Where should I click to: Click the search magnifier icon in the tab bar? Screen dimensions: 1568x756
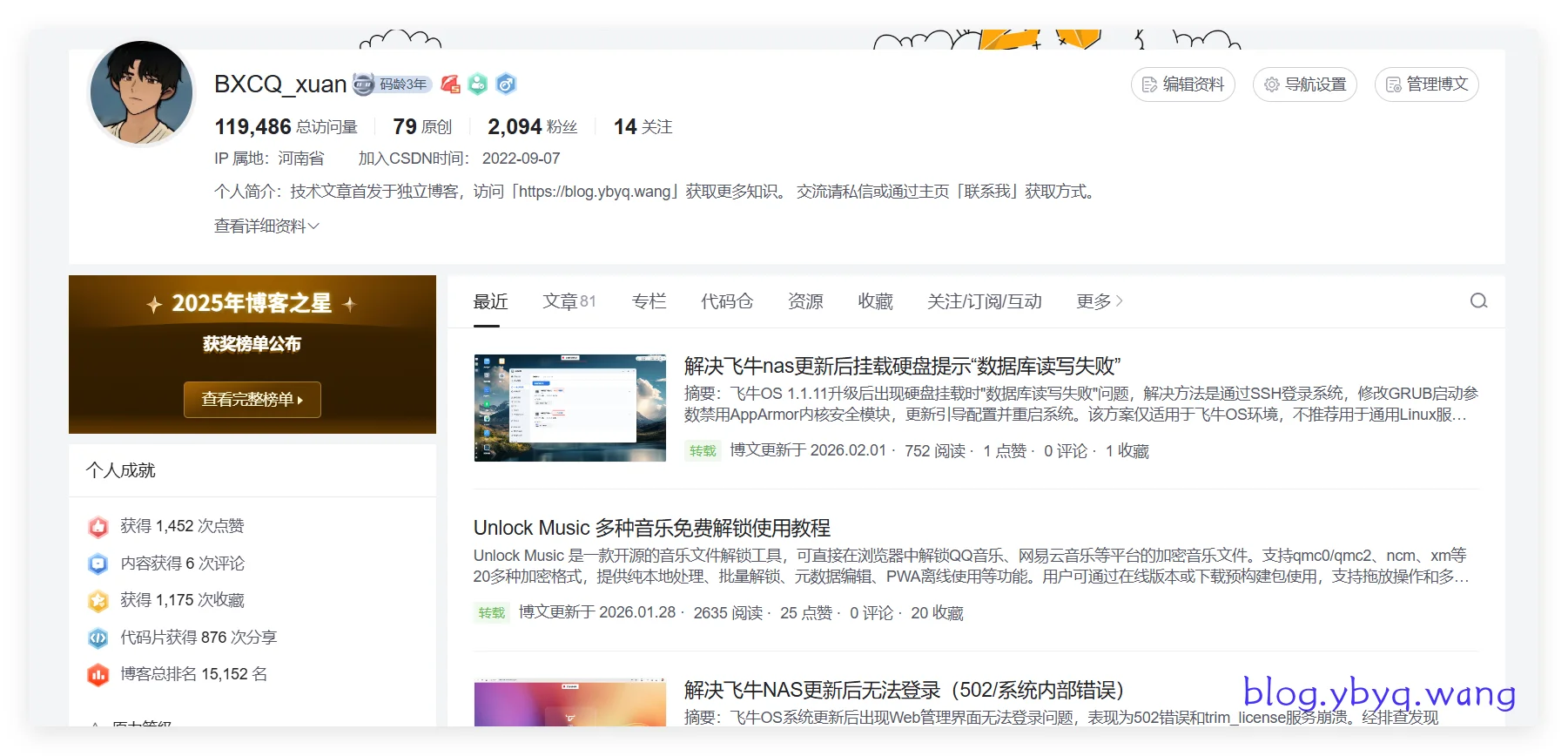[1478, 301]
